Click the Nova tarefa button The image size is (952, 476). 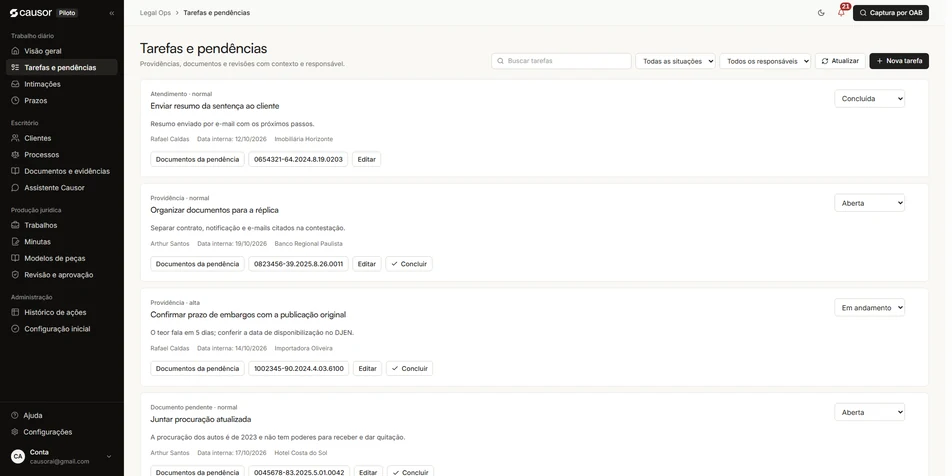899,61
